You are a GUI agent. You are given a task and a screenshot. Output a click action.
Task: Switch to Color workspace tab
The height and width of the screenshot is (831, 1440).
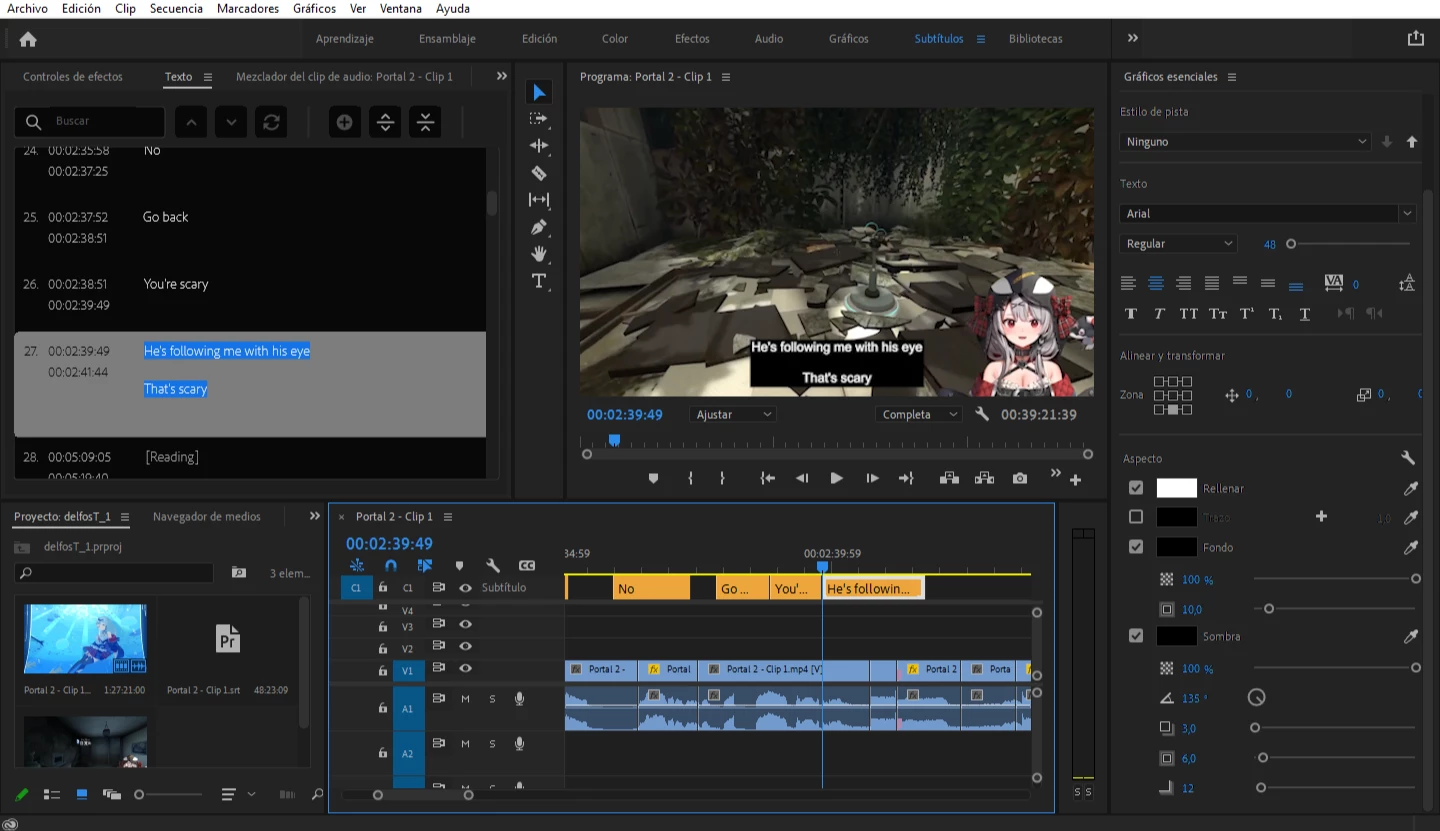point(615,39)
